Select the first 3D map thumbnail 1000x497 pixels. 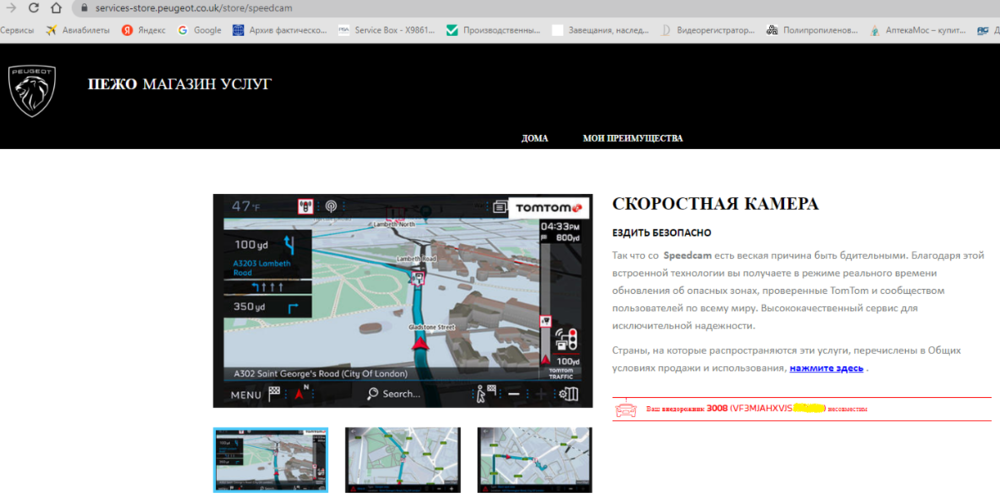coord(270,459)
